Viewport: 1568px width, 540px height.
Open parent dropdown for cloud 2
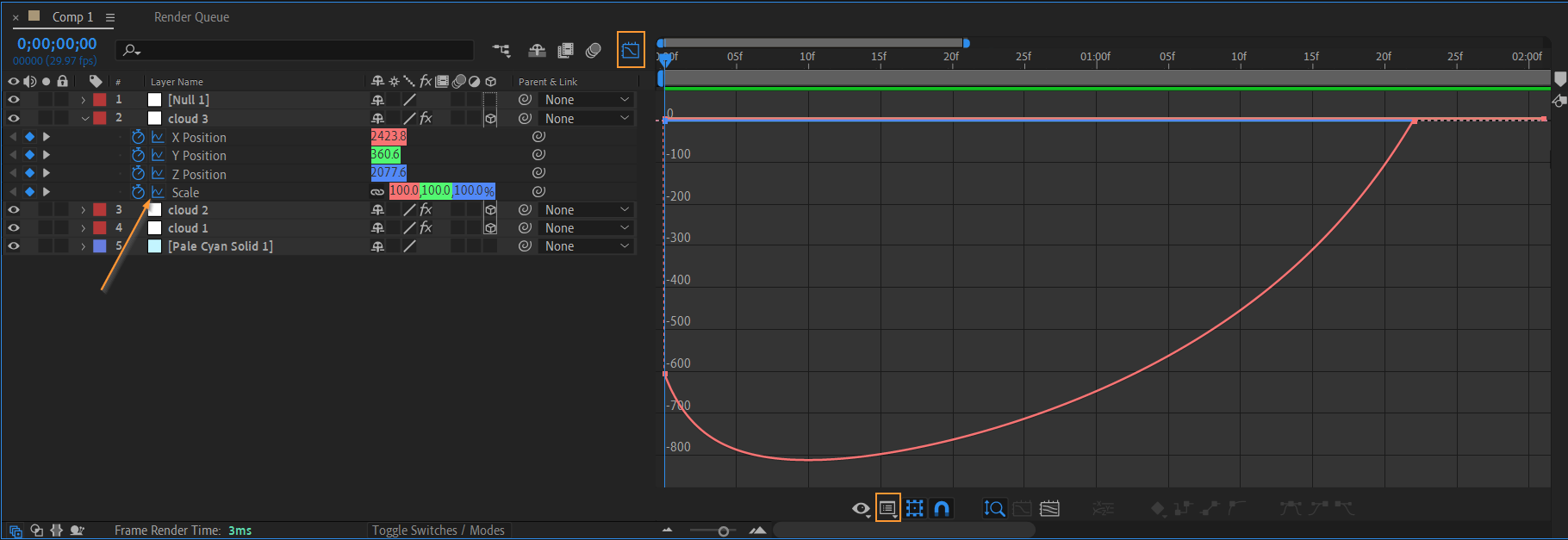tap(587, 209)
